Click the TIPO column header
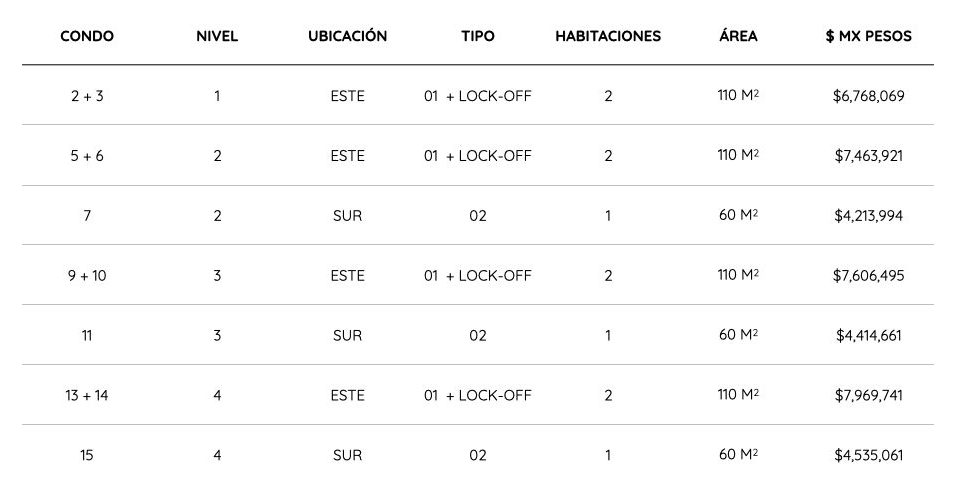Image resolution: width=956 pixels, height=488 pixels. (478, 36)
